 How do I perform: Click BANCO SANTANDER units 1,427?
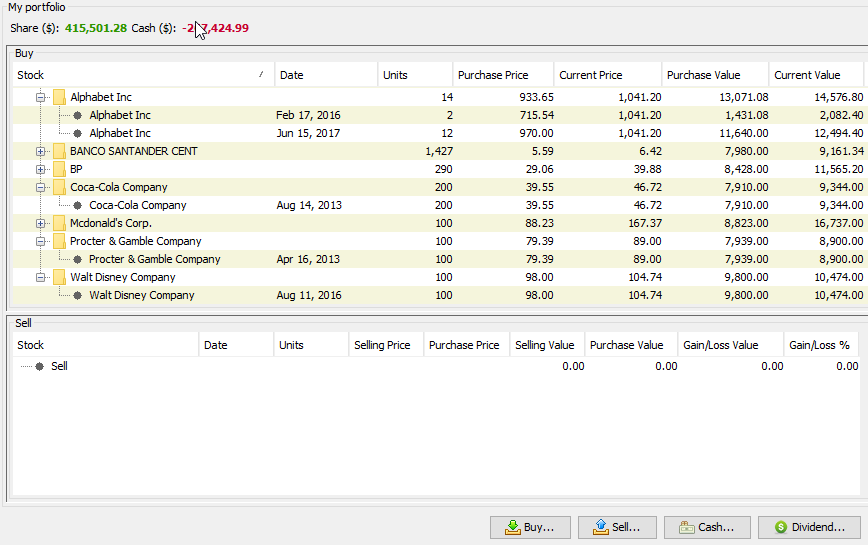[x=439, y=151]
